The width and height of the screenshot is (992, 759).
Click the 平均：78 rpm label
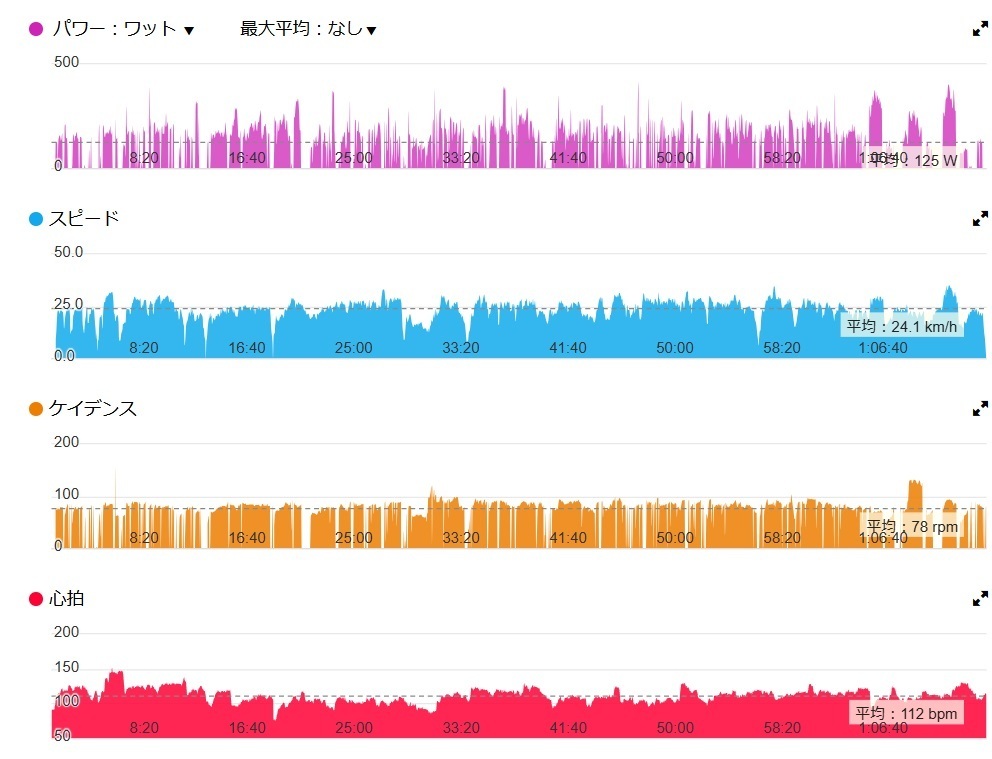coord(912,526)
